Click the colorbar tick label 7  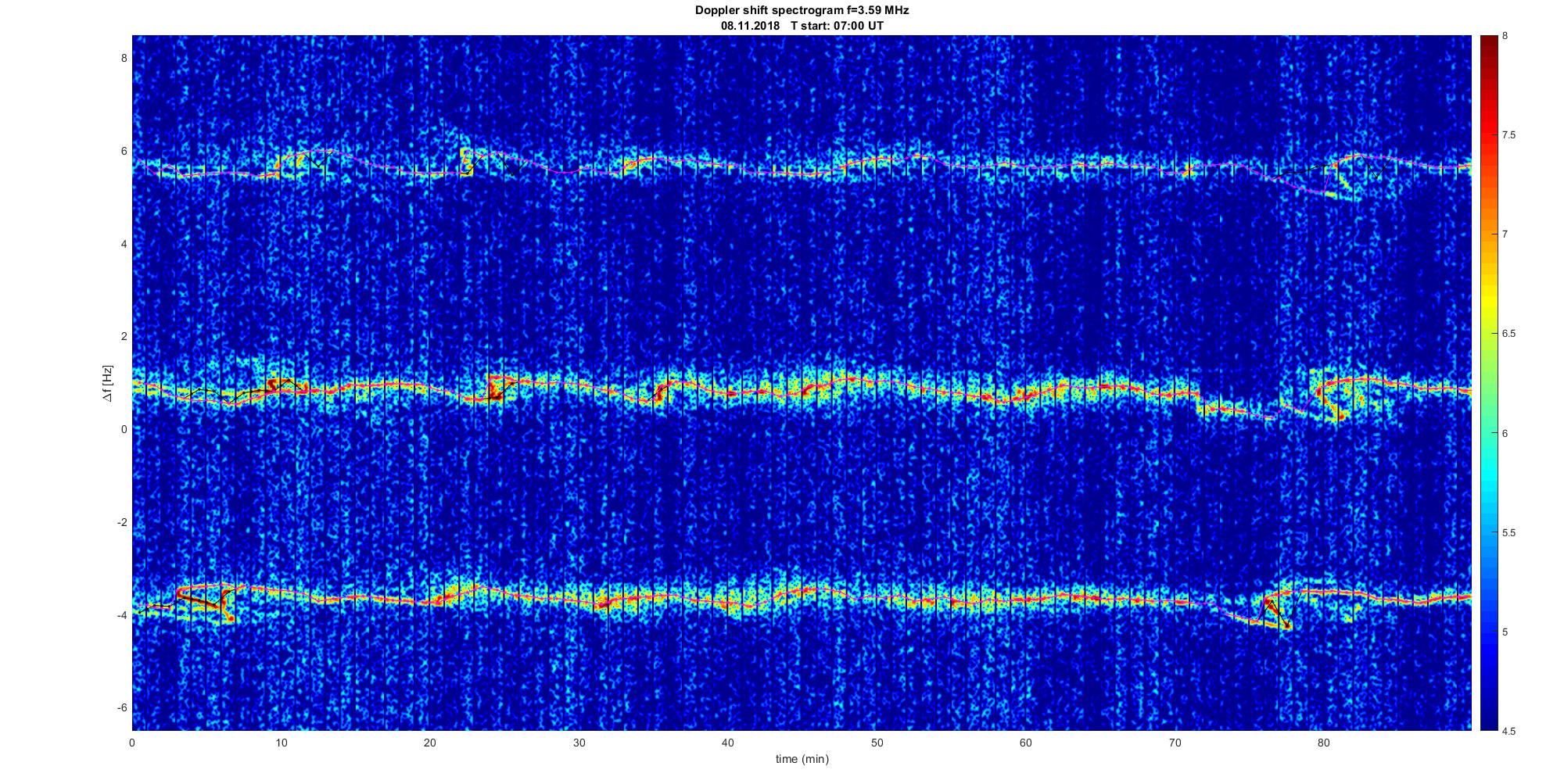pos(1505,234)
